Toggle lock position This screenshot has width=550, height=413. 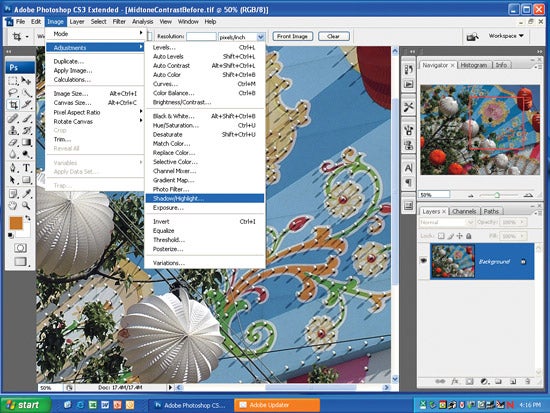point(460,236)
